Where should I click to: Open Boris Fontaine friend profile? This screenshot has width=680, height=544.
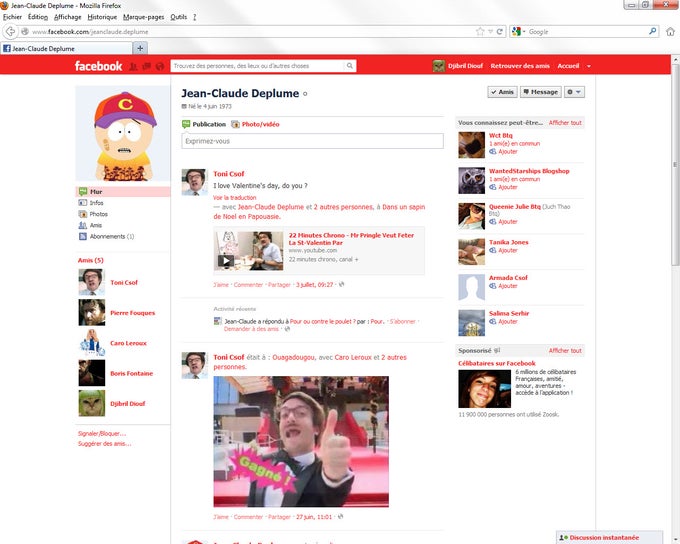point(131,374)
